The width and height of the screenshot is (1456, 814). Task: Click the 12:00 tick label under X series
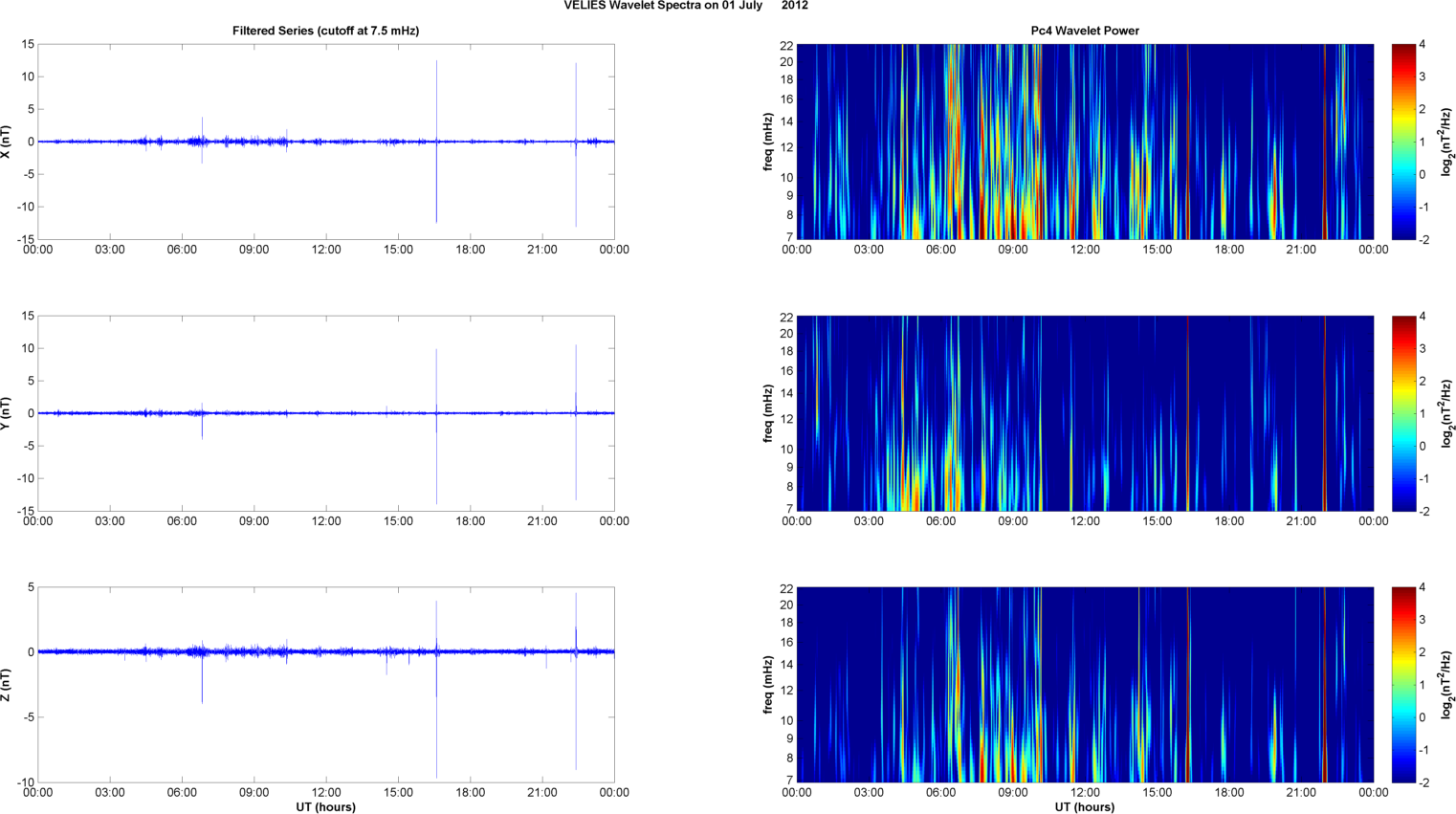coord(326,250)
